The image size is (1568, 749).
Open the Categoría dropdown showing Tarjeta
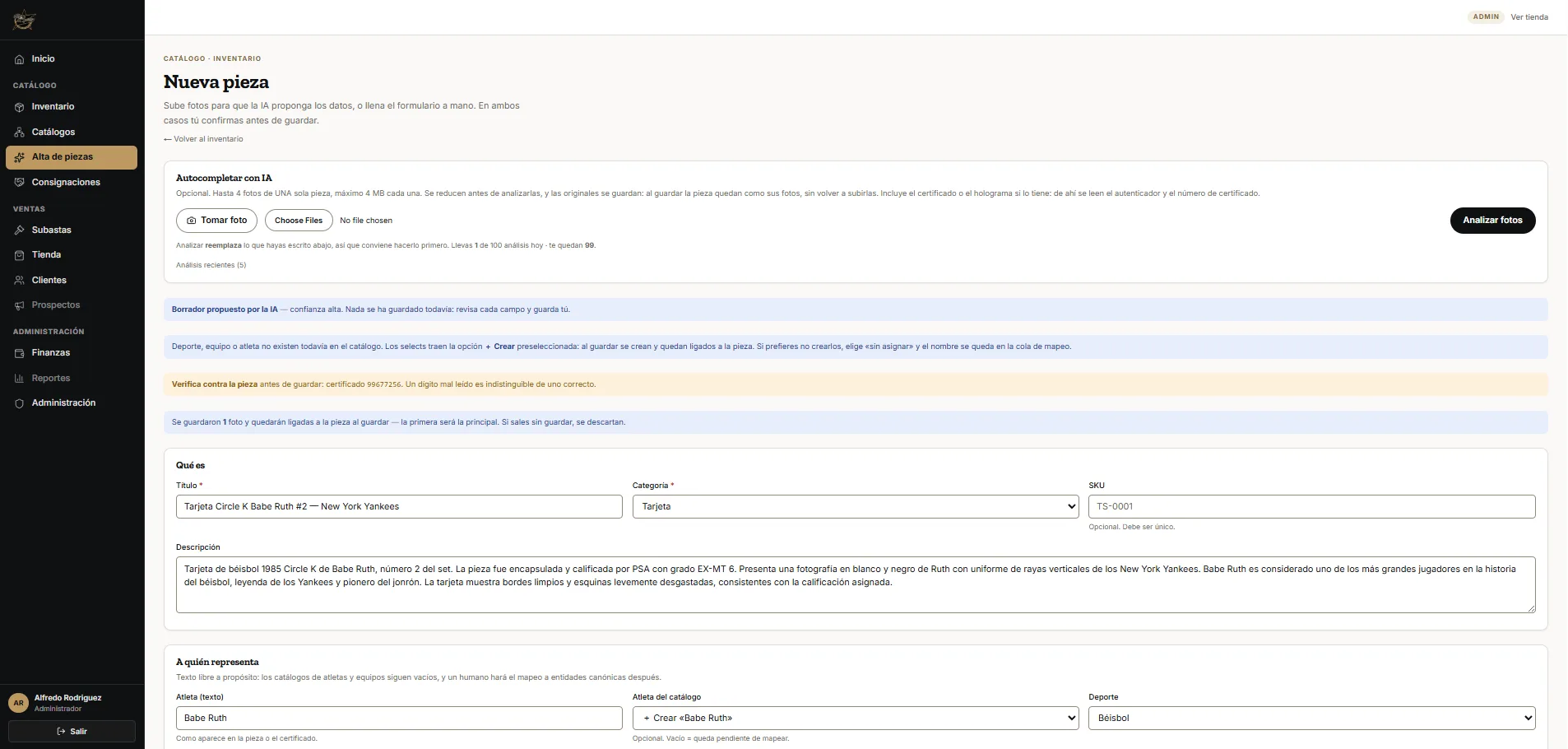(x=856, y=507)
